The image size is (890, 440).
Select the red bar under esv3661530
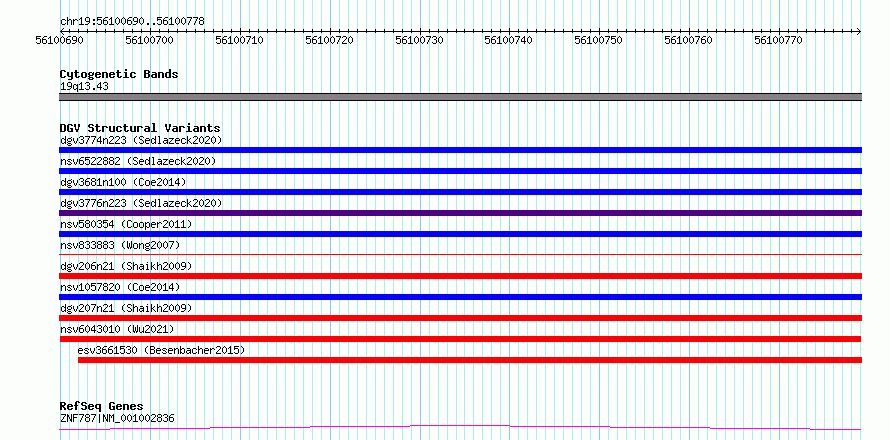pyautogui.click(x=470, y=360)
